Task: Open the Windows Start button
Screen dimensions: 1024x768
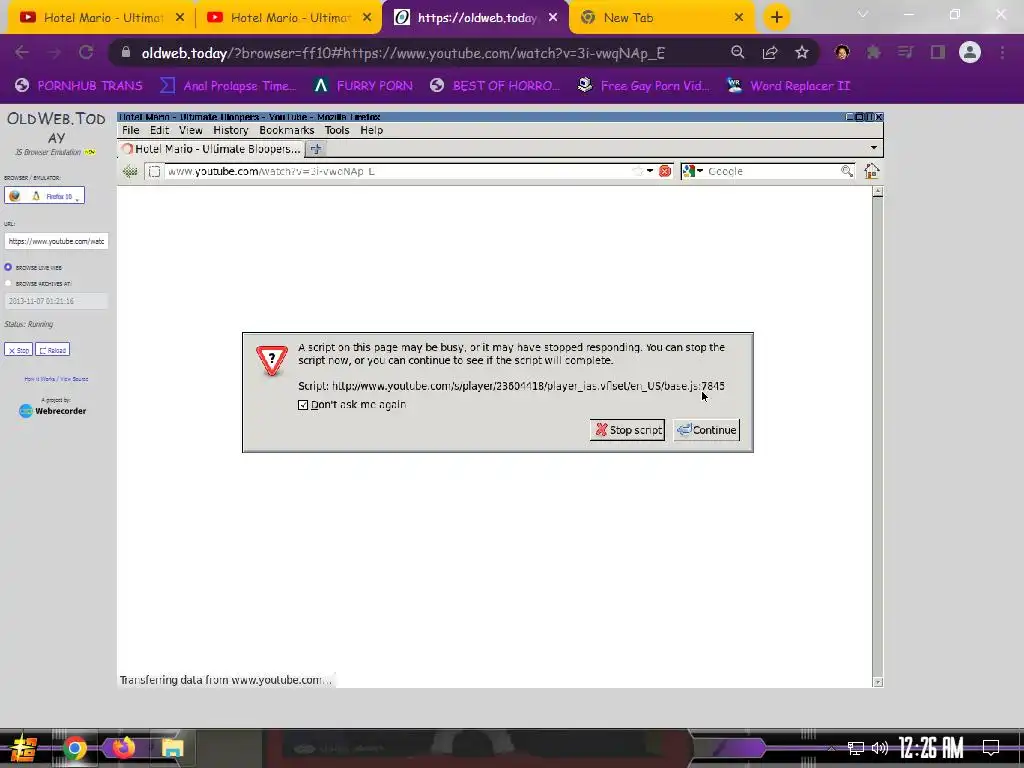Action: [24, 748]
